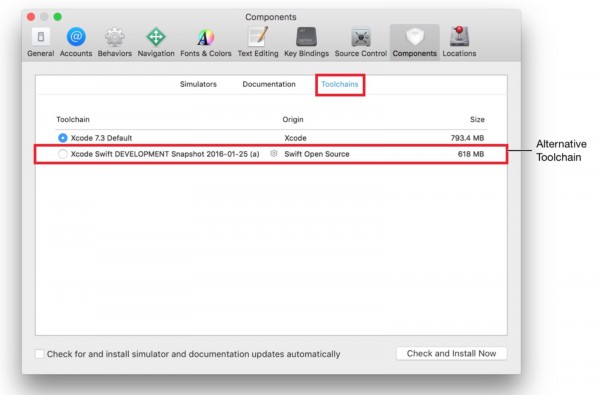Close the Components preferences window

click(x=31, y=17)
